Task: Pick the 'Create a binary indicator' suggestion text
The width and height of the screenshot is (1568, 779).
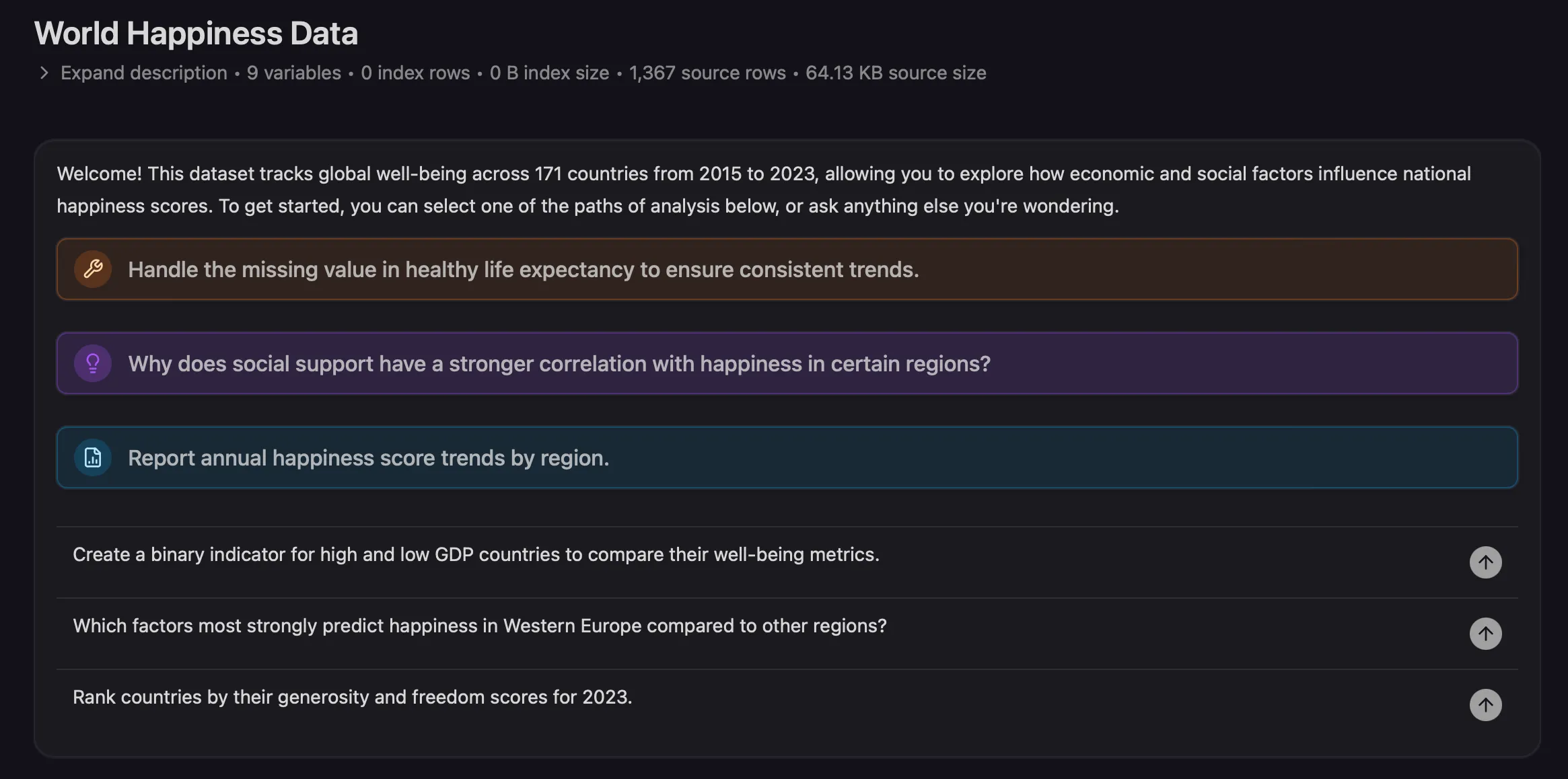Action: pyautogui.click(x=476, y=554)
